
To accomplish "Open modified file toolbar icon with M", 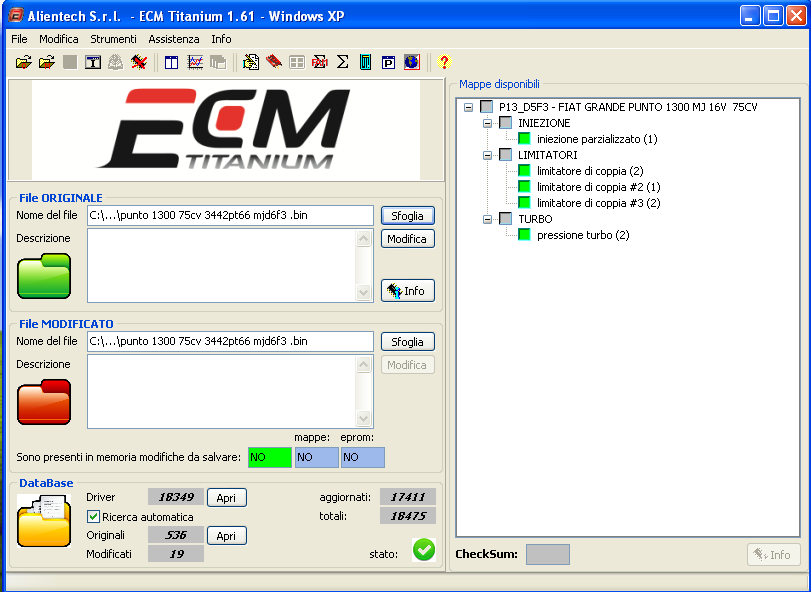I will coord(47,63).
